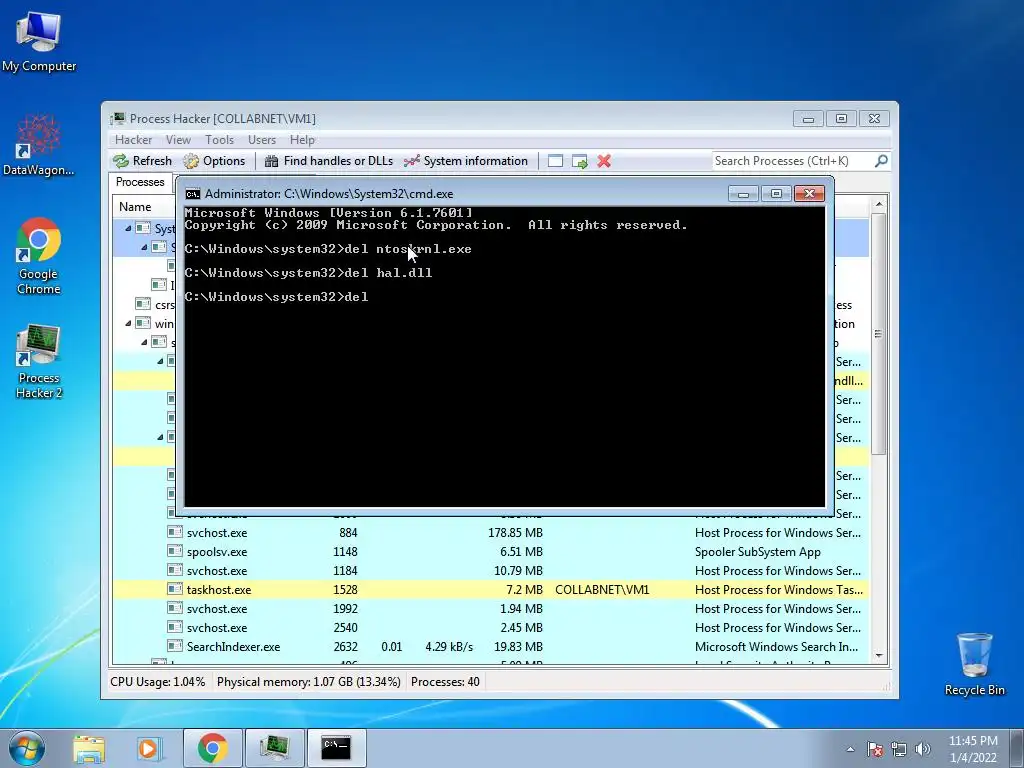Click COLLABNET\VM1 user cell for taskhost
This screenshot has height=768, width=1024.
tap(602, 590)
